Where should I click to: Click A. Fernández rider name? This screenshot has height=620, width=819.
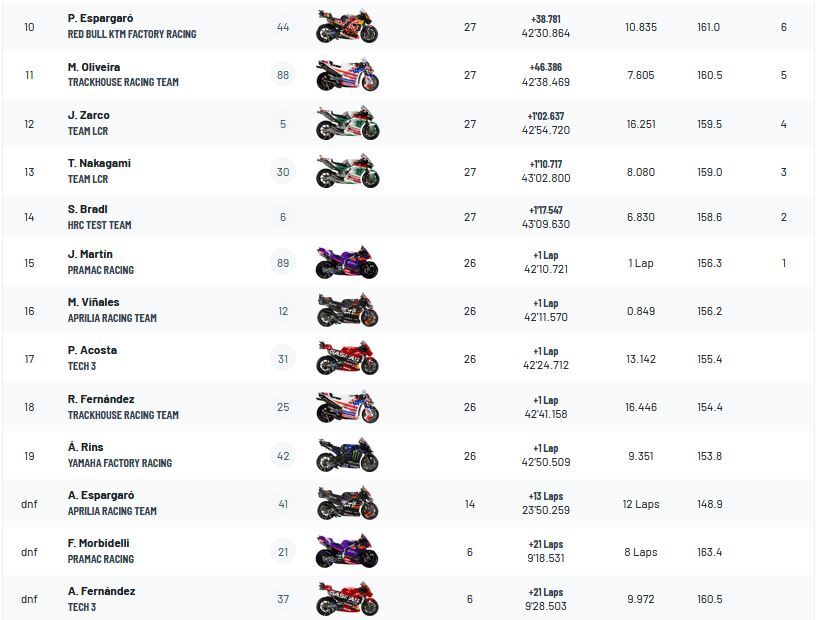(x=101, y=591)
